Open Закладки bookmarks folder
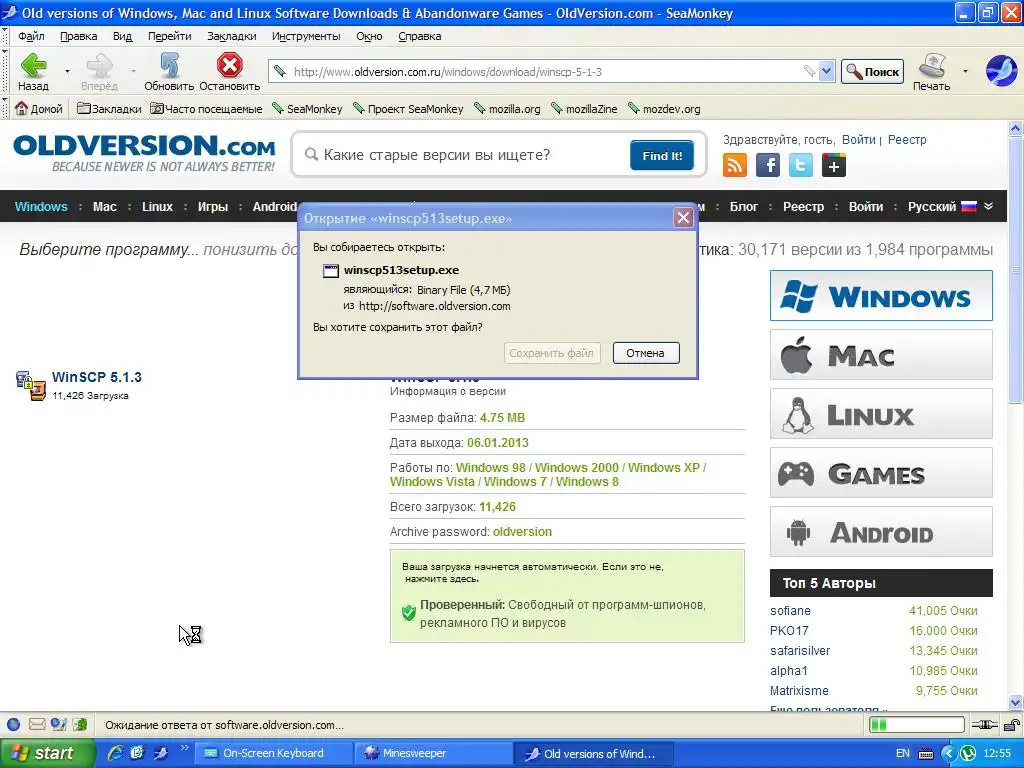The image size is (1024, 768). click(109, 109)
